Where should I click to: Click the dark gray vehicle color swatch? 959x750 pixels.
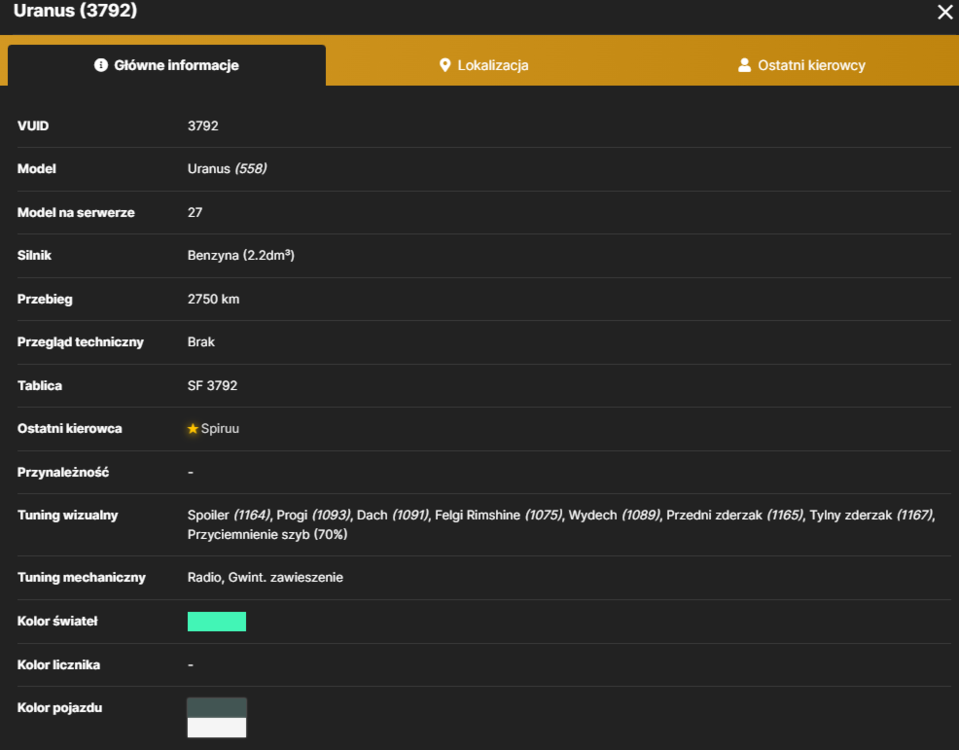217,708
